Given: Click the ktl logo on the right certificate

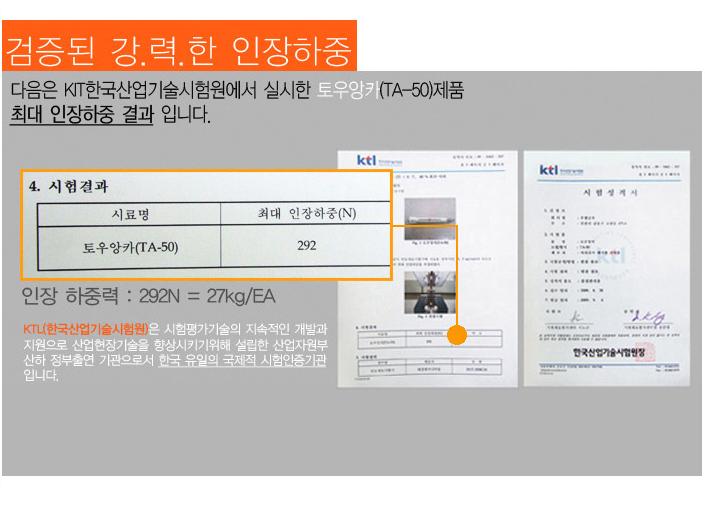Looking at the screenshot, I should tap(549, 170).
